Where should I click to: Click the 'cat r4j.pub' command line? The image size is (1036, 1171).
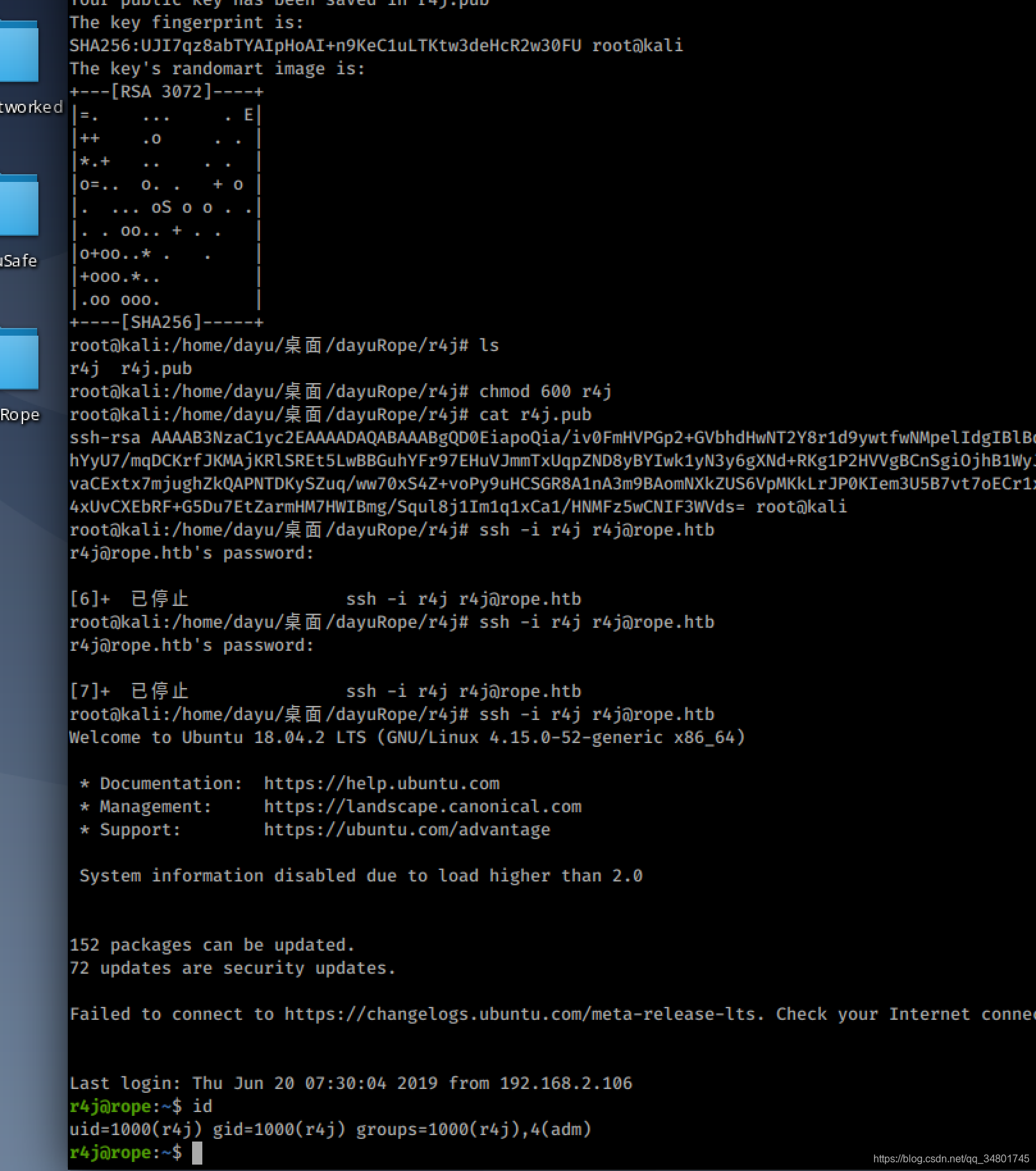[330, 414]
